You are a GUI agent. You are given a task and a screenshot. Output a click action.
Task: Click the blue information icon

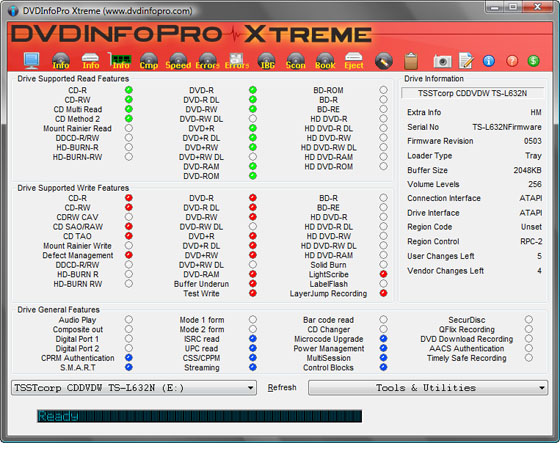tap(489, 61)
